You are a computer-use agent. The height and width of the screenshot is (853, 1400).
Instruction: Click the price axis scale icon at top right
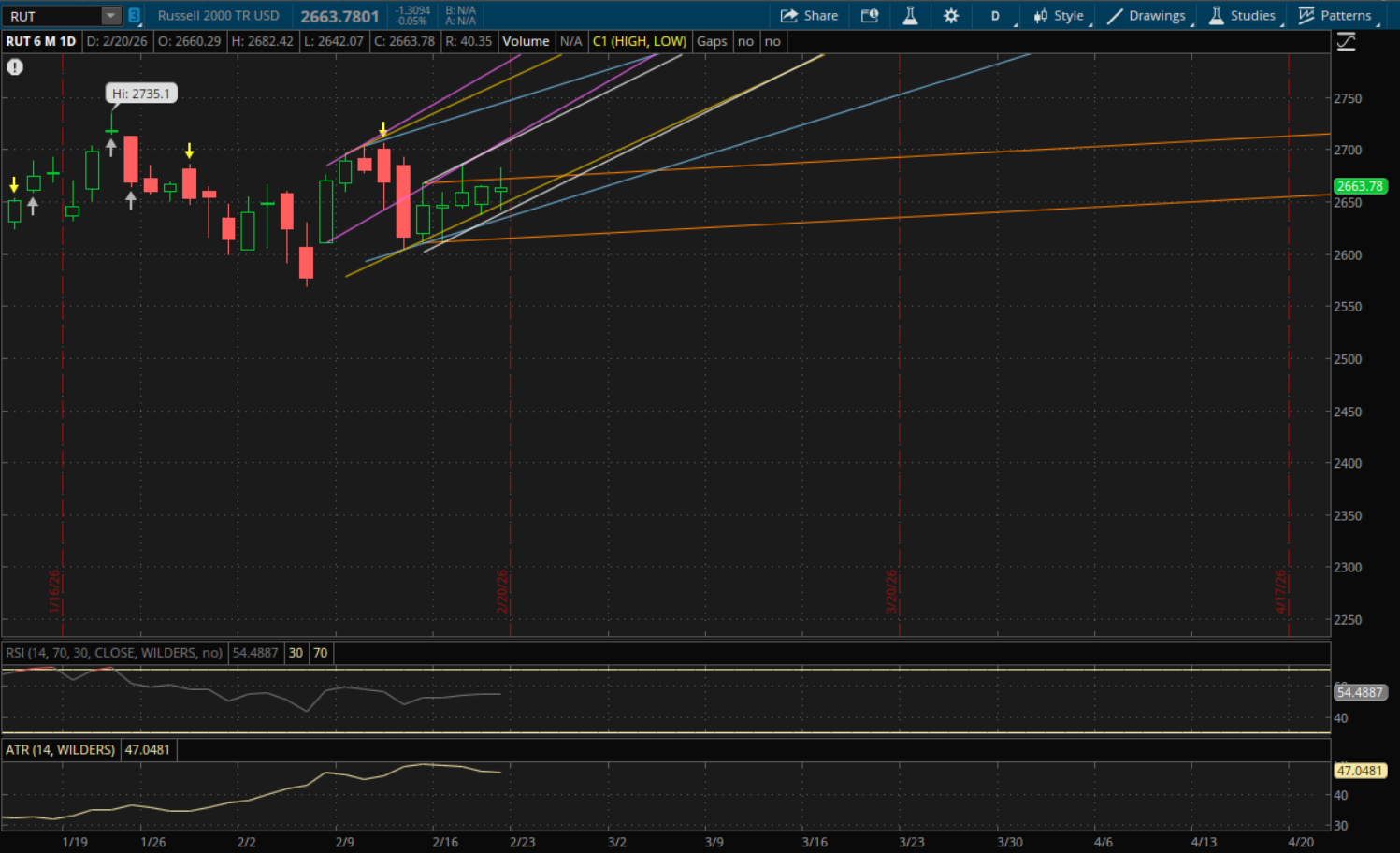1346,42
